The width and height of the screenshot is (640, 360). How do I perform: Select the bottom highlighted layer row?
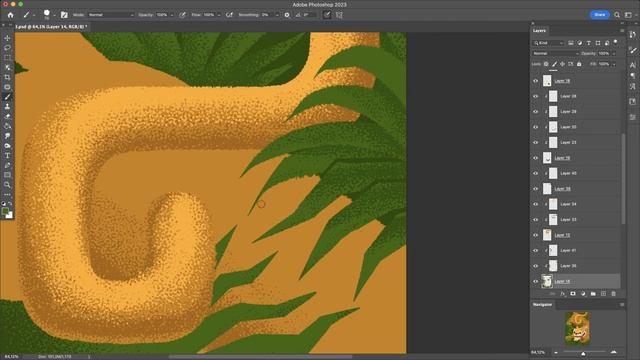(576, 281)
